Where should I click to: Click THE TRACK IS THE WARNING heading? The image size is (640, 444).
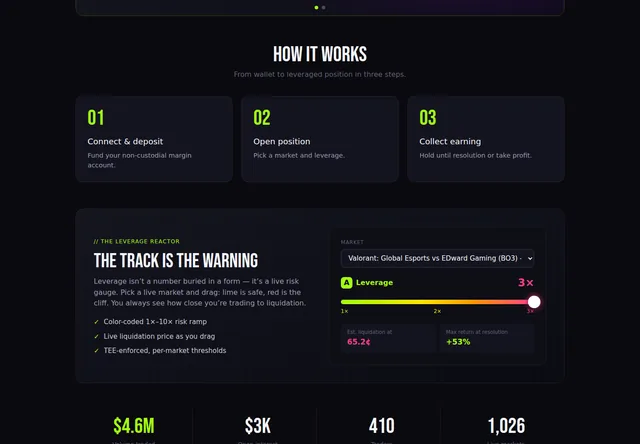[x=176, y=260]
